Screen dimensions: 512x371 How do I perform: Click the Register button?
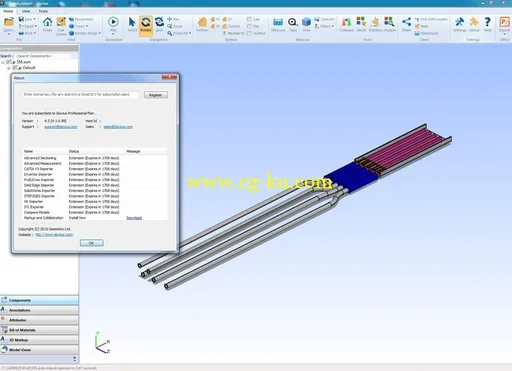[156, 95]
